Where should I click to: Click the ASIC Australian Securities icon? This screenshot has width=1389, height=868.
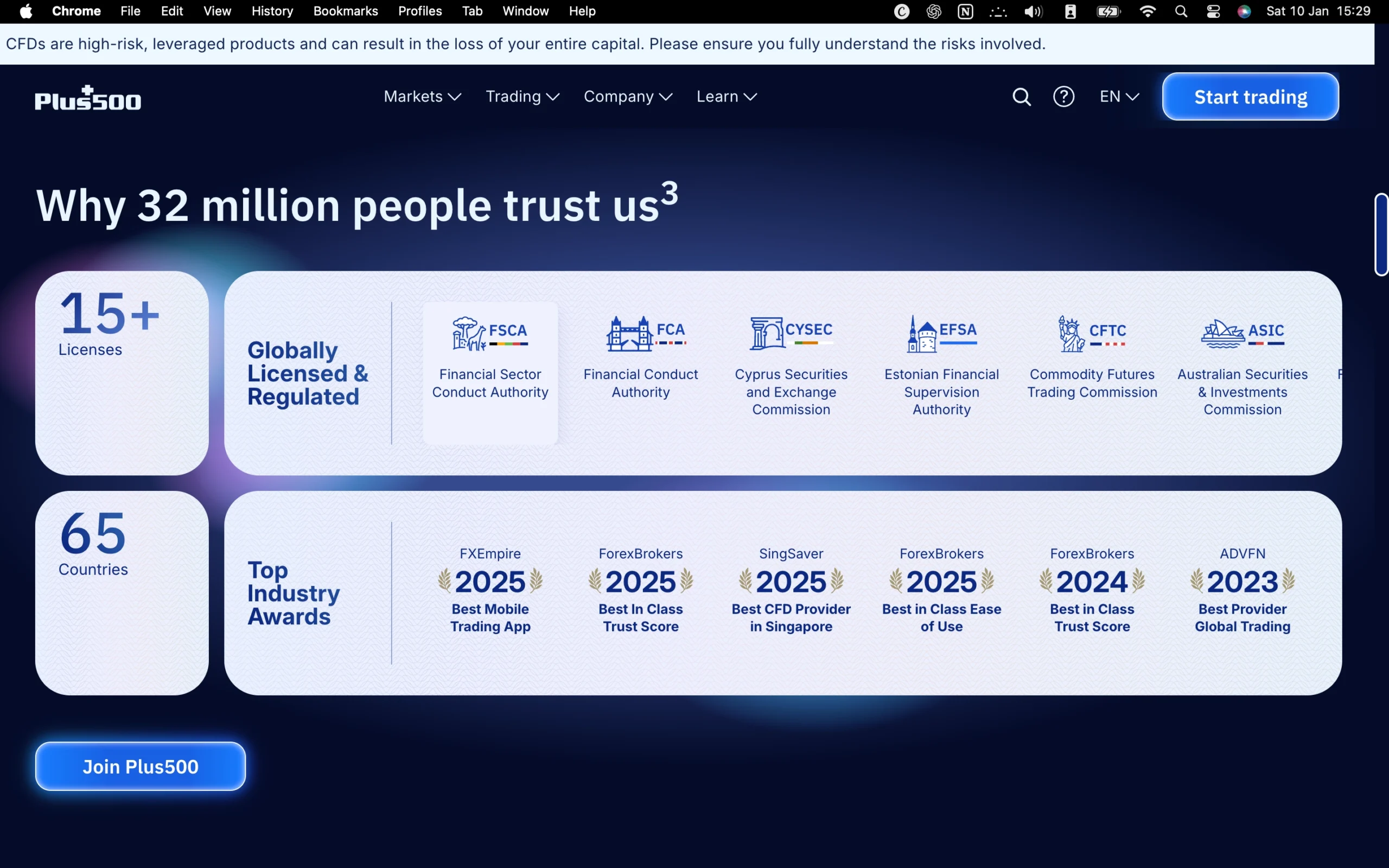[x=1241, y=334]
